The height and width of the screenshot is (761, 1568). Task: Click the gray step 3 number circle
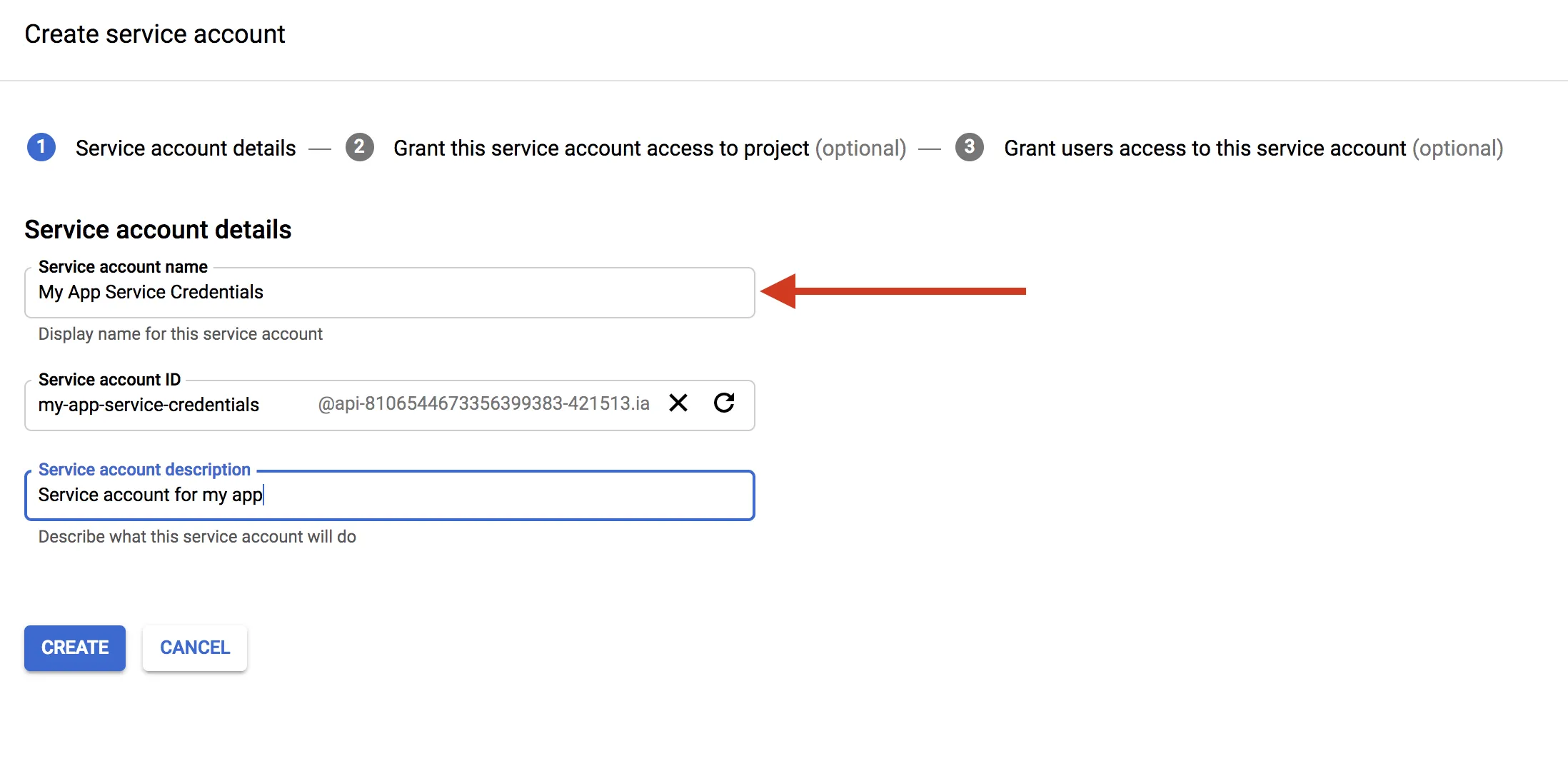[x=969, y=147]
